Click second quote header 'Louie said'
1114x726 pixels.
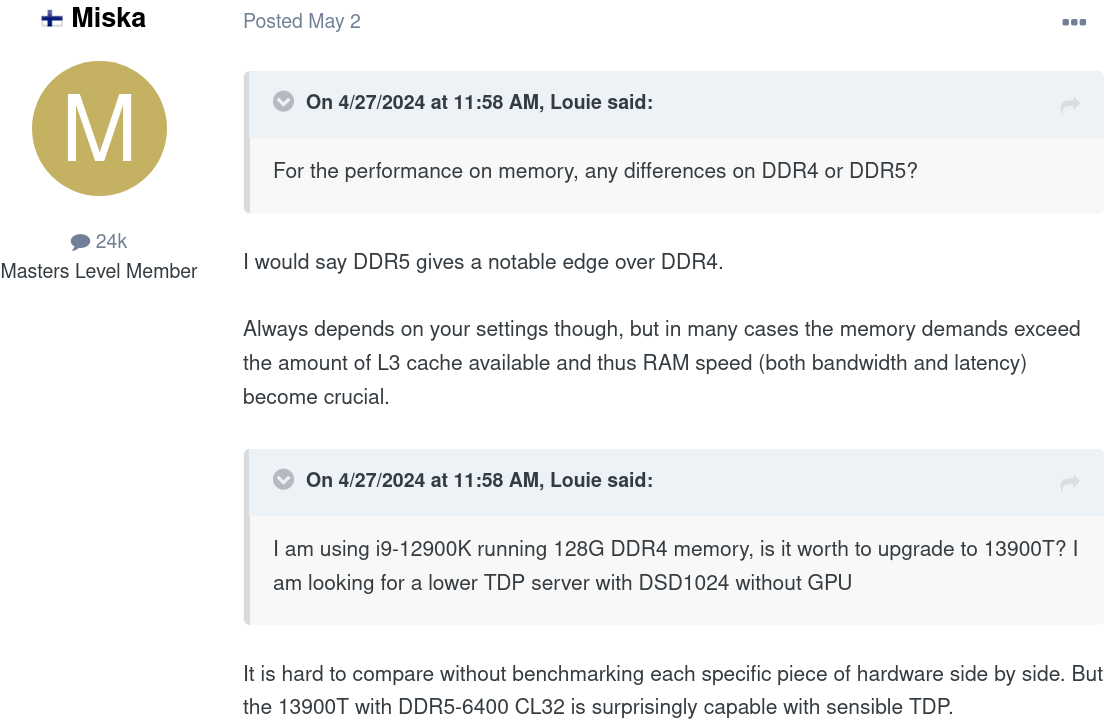[601, 480]
